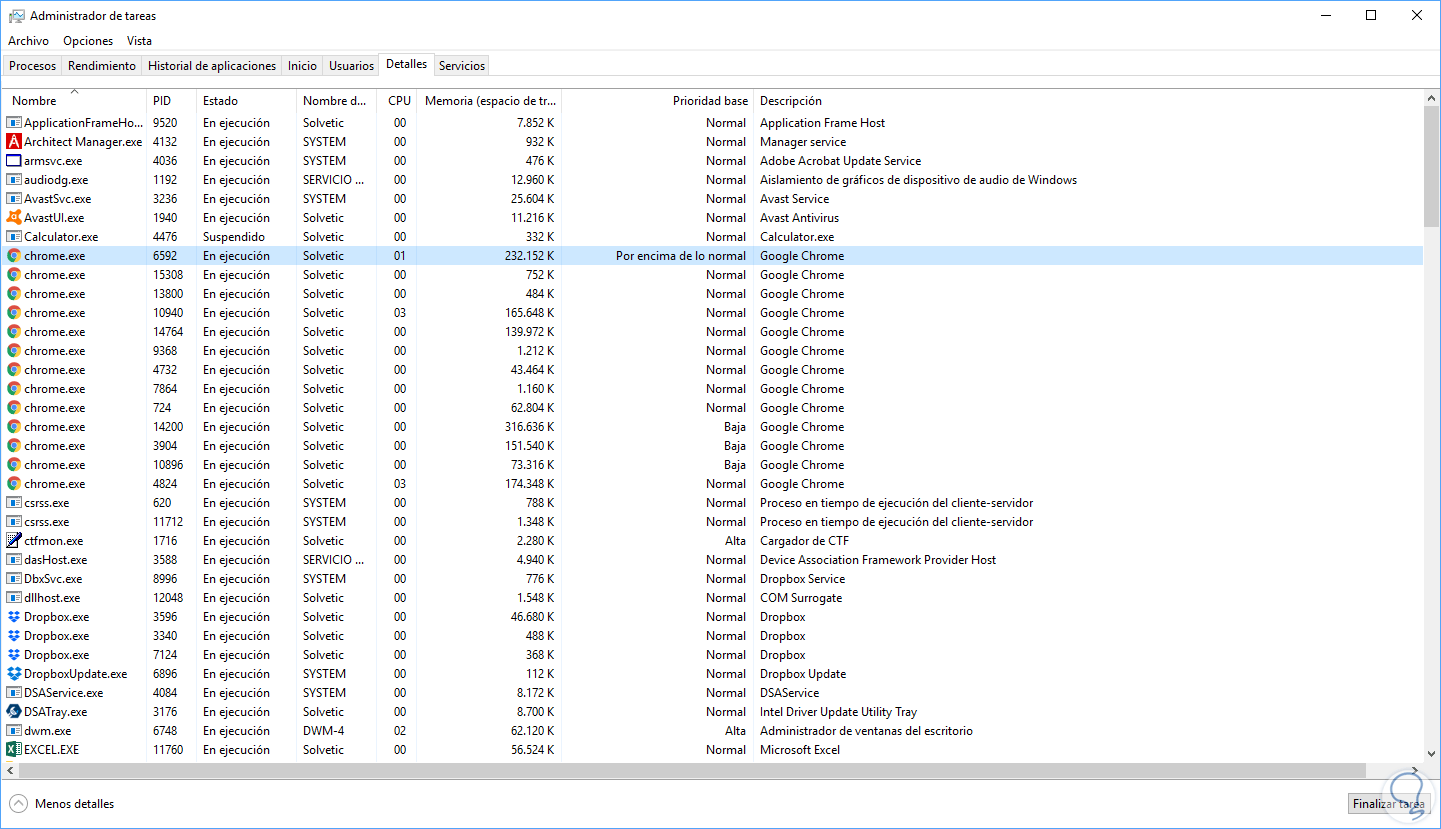Viewport: 1441px width, 829px height.
Task: Click the dwm.exe process icon
Action: [x=14, y=731]
